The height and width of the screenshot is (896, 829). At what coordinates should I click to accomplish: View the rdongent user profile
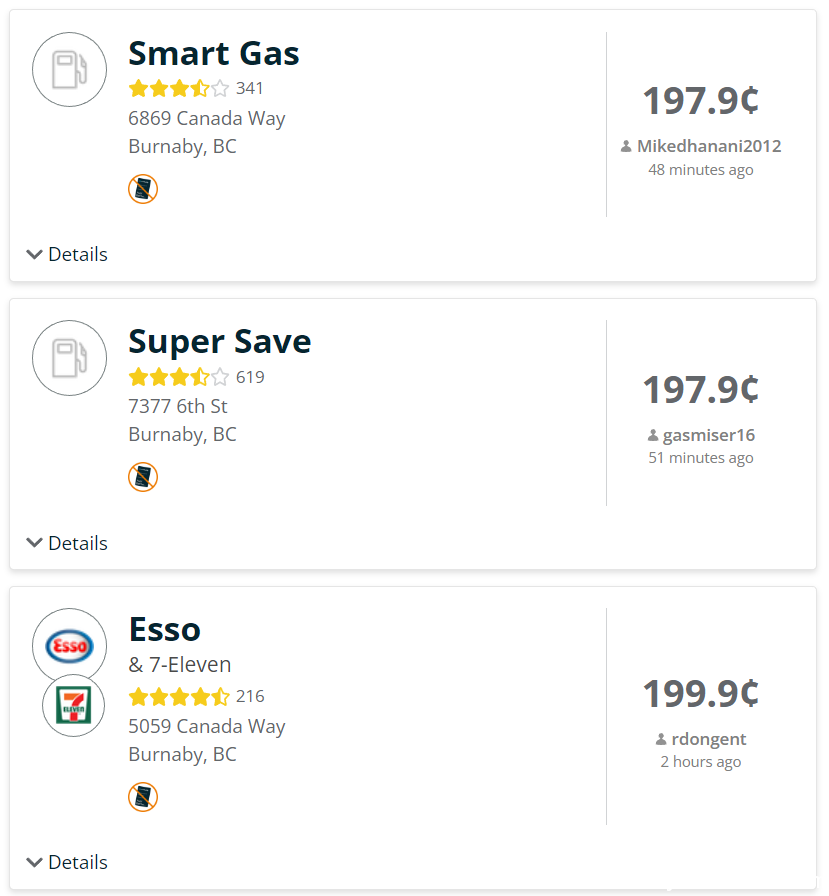(708, 739)
